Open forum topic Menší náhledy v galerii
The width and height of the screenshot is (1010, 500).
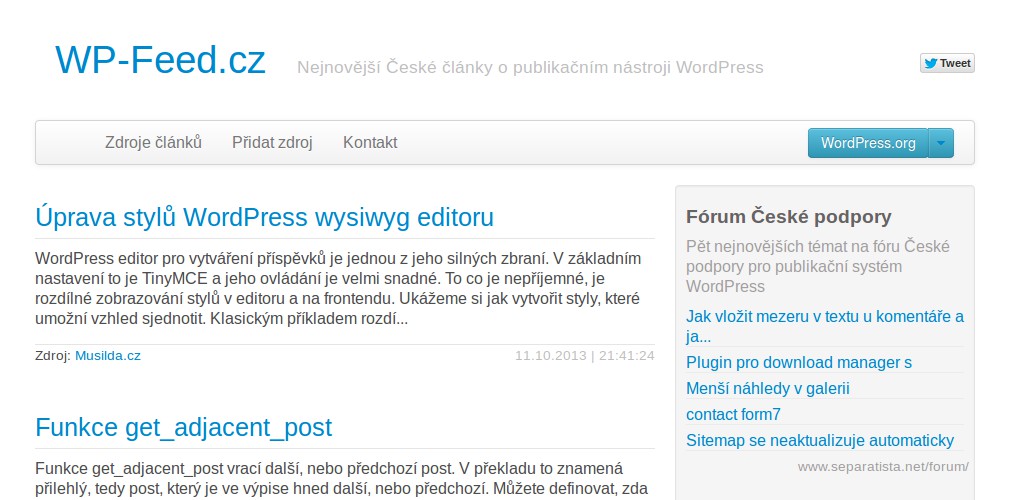pos(768,389)
